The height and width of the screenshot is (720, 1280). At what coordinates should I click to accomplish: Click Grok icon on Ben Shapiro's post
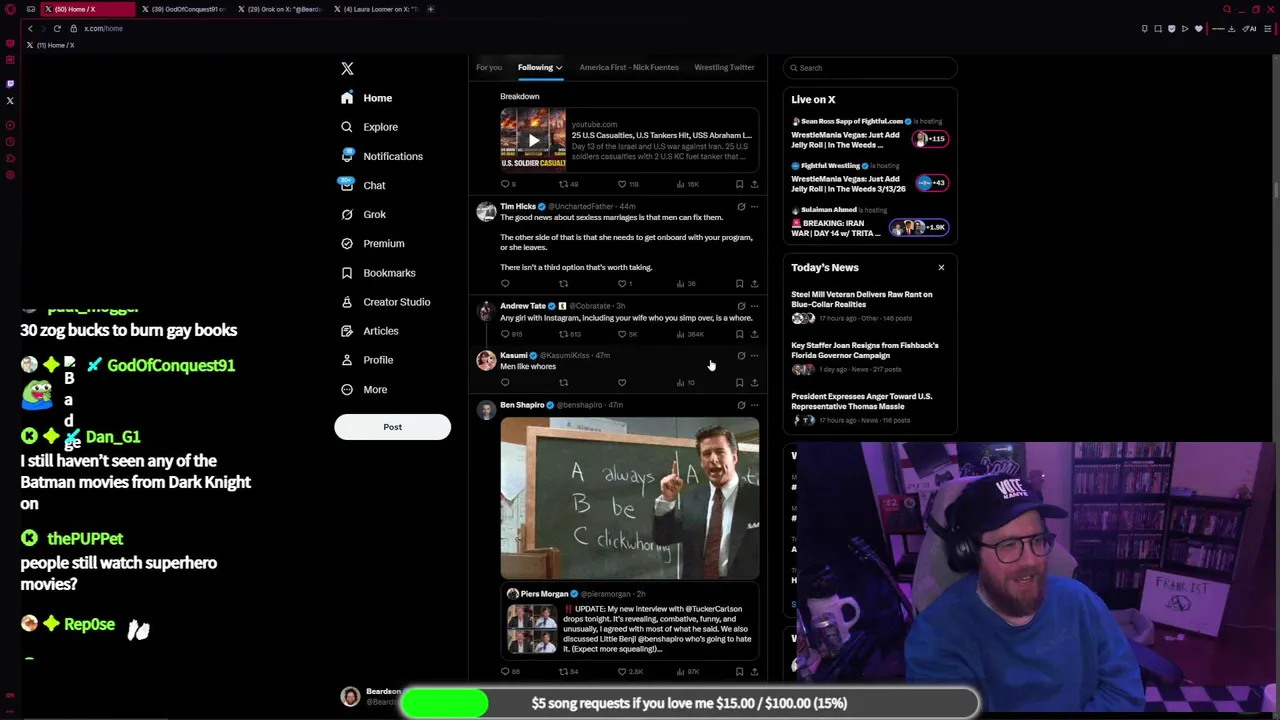click(x=741, y=405)
